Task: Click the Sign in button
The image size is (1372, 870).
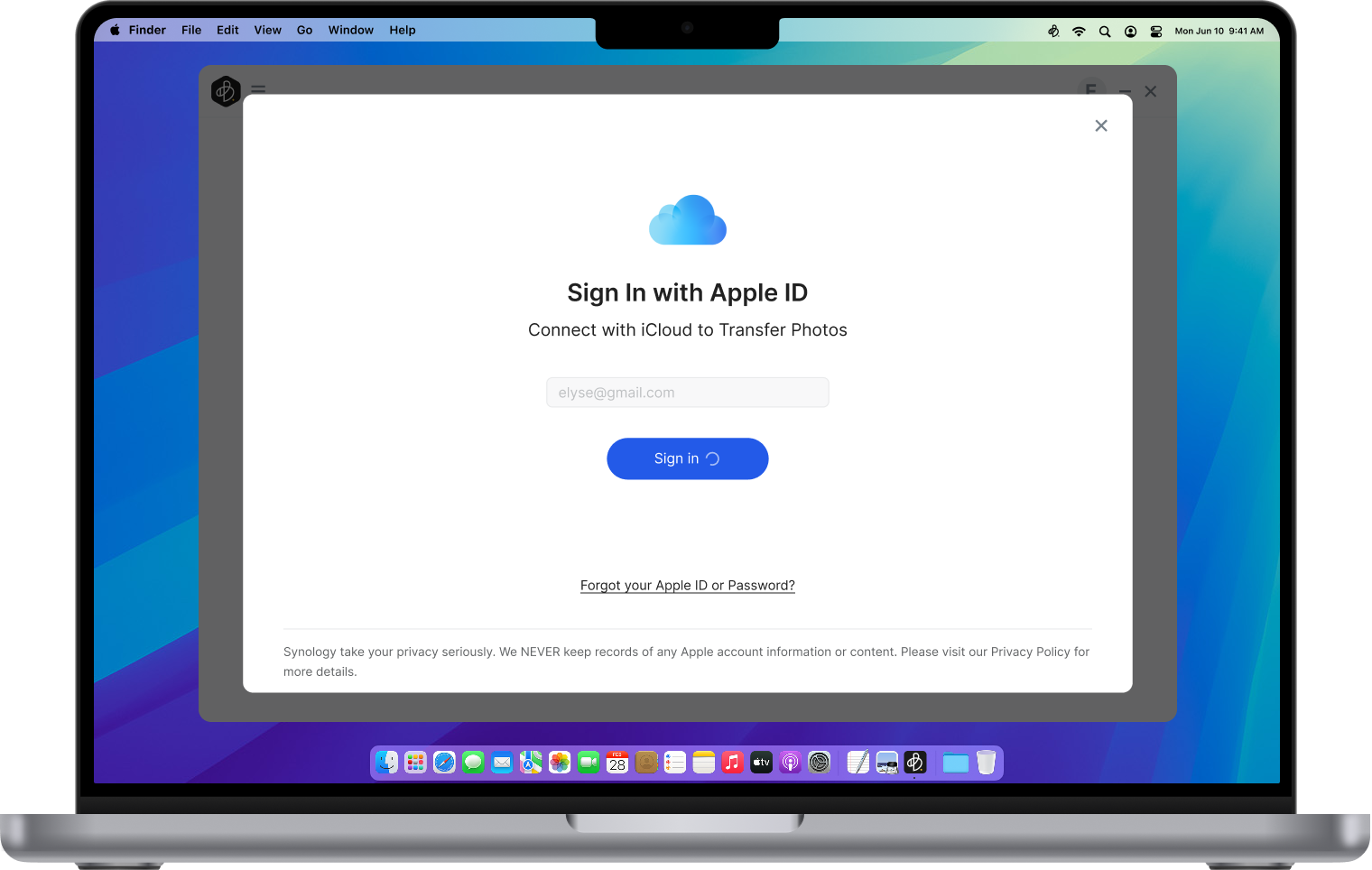Action: click(687, 458)
